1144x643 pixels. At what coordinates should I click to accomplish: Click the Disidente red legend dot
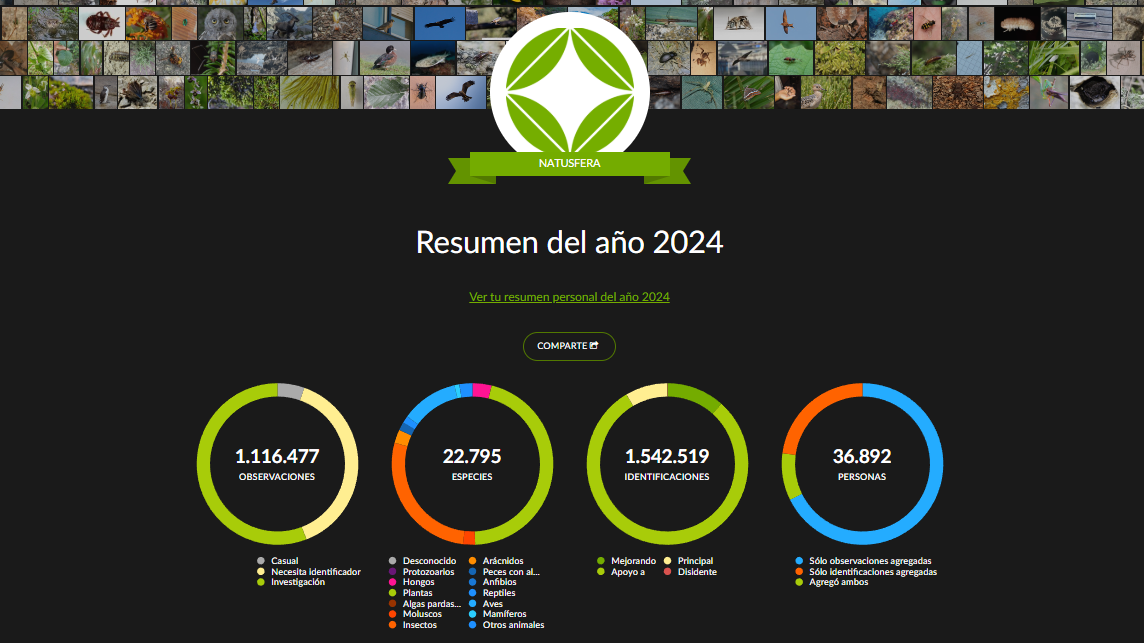pyautogui.click(x=667, y=572)
